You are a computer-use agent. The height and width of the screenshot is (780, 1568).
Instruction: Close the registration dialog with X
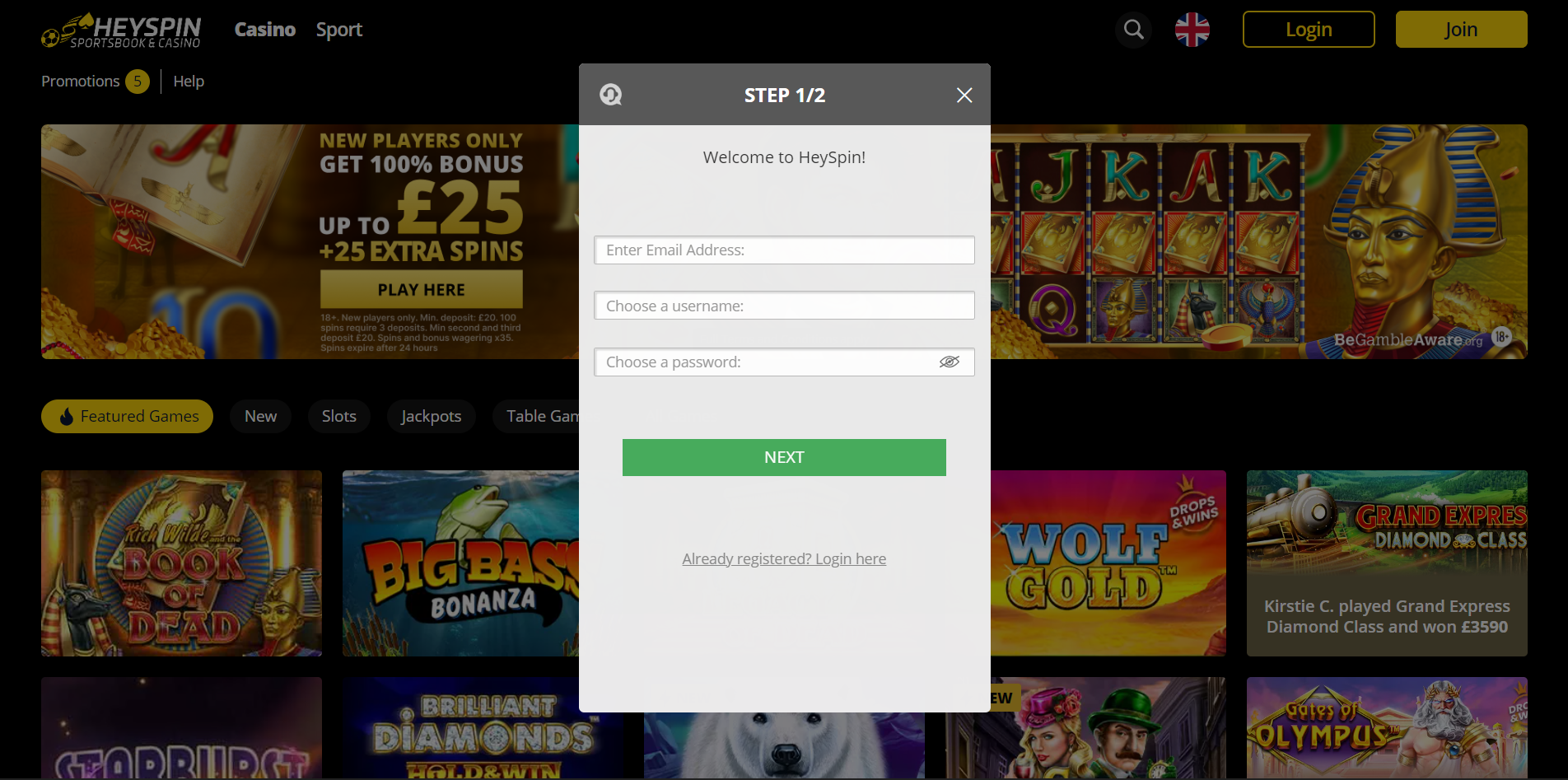tap(964, 96)
